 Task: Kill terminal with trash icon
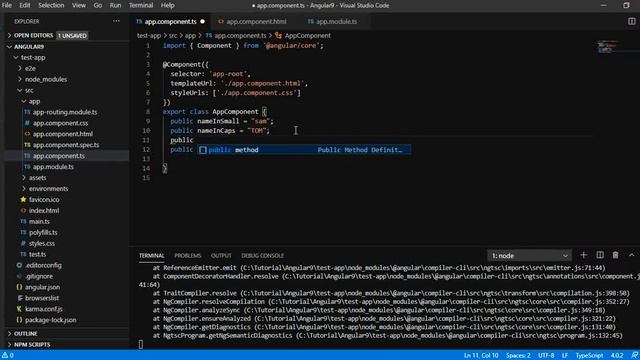click(616, 255)
